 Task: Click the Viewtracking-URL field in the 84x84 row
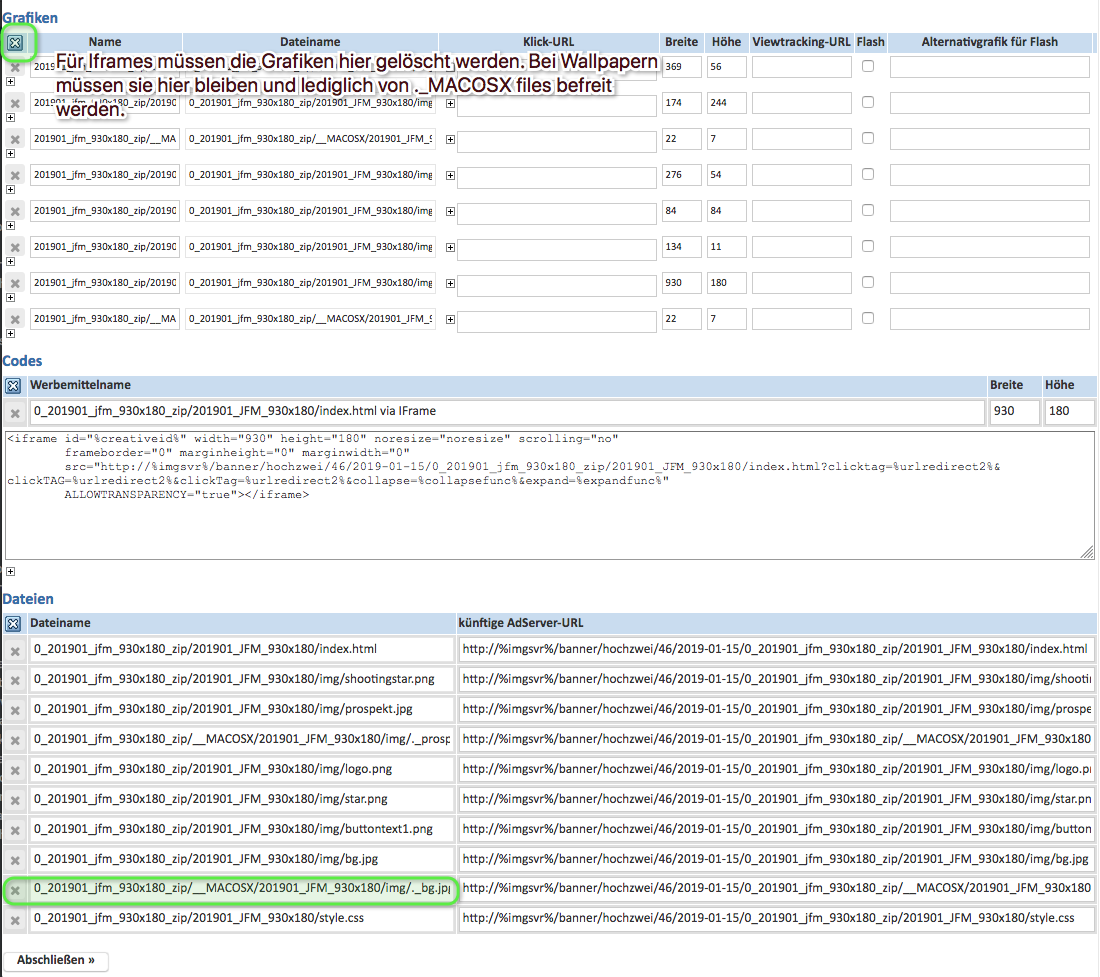click(801, 211)
